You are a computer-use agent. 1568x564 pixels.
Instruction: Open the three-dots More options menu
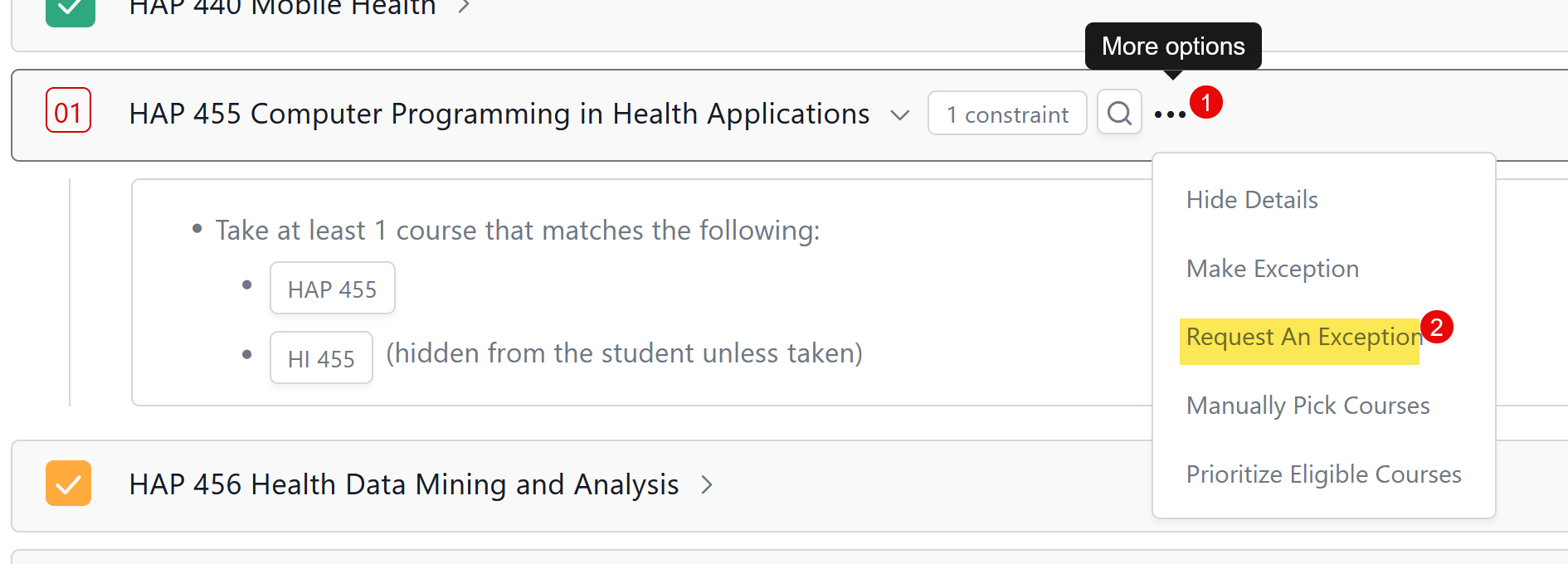click(x=1170, y=114)
